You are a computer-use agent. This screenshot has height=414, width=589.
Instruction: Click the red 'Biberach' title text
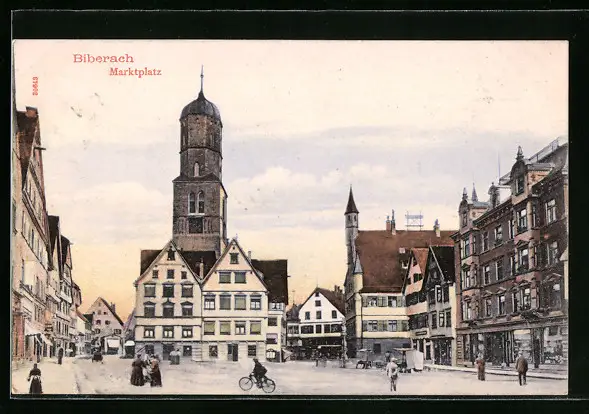(103, 58)
